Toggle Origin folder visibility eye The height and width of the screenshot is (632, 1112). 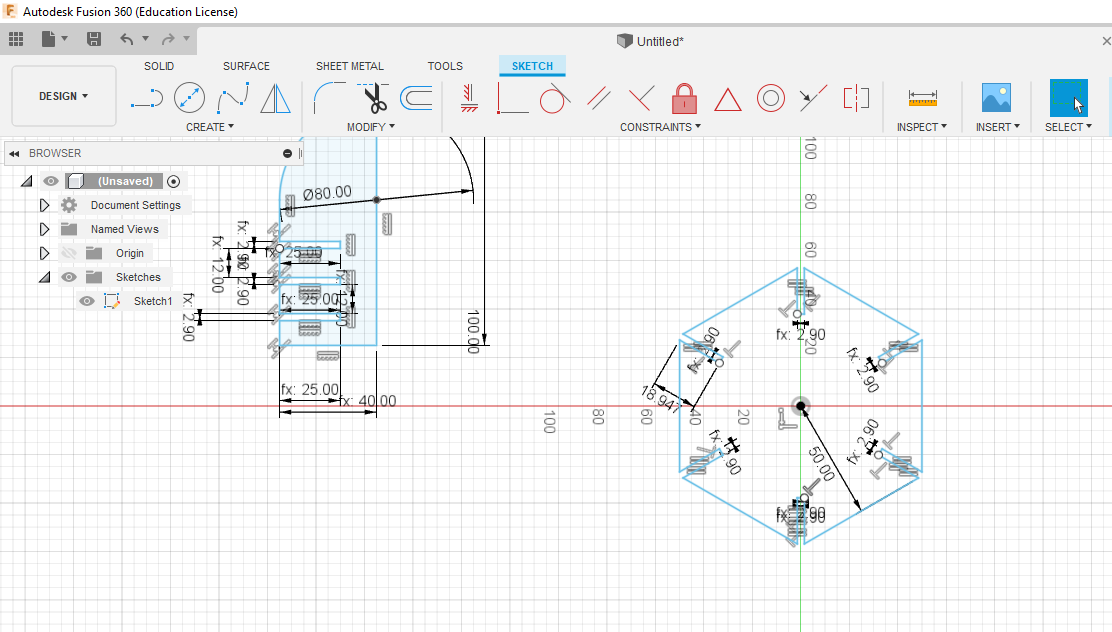69,253
